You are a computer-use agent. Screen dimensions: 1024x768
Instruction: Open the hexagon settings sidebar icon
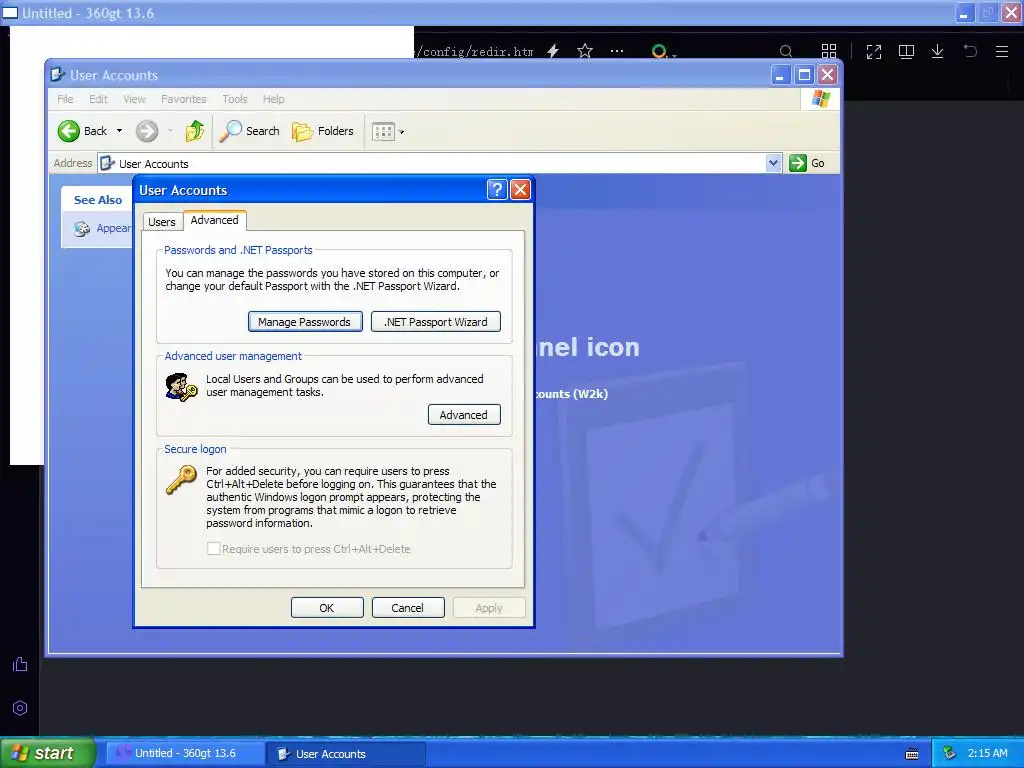pyautogui.click(x=20, y=708)
